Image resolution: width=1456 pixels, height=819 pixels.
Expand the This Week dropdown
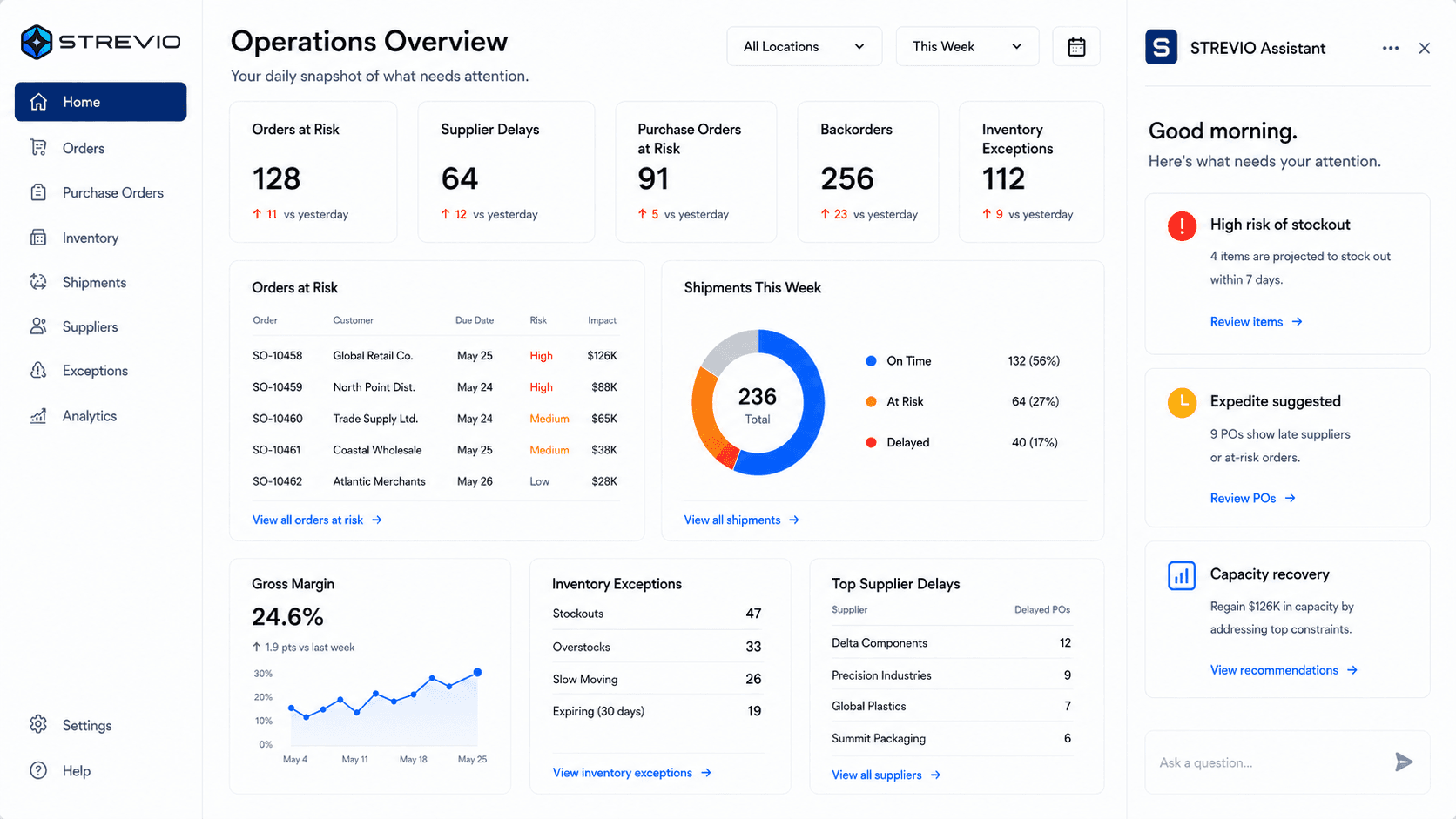(x=967, y=47)
